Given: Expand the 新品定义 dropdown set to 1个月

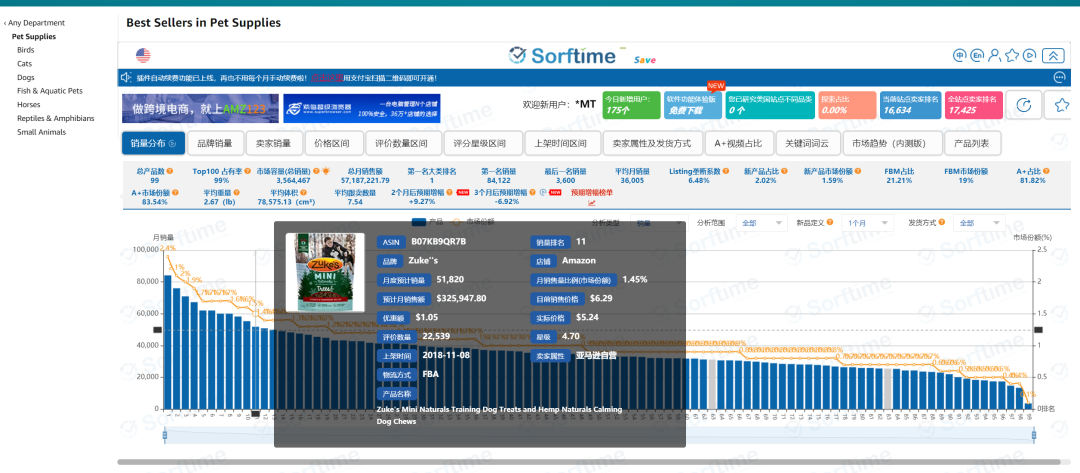Looking at the screenshot, I should pyautogui.click(x=867, y=223).
